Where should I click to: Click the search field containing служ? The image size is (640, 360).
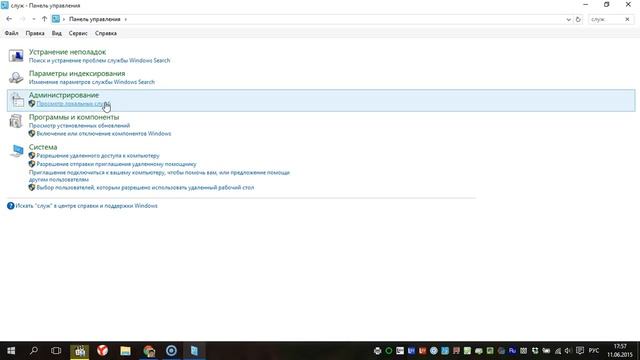click(606, 19)
